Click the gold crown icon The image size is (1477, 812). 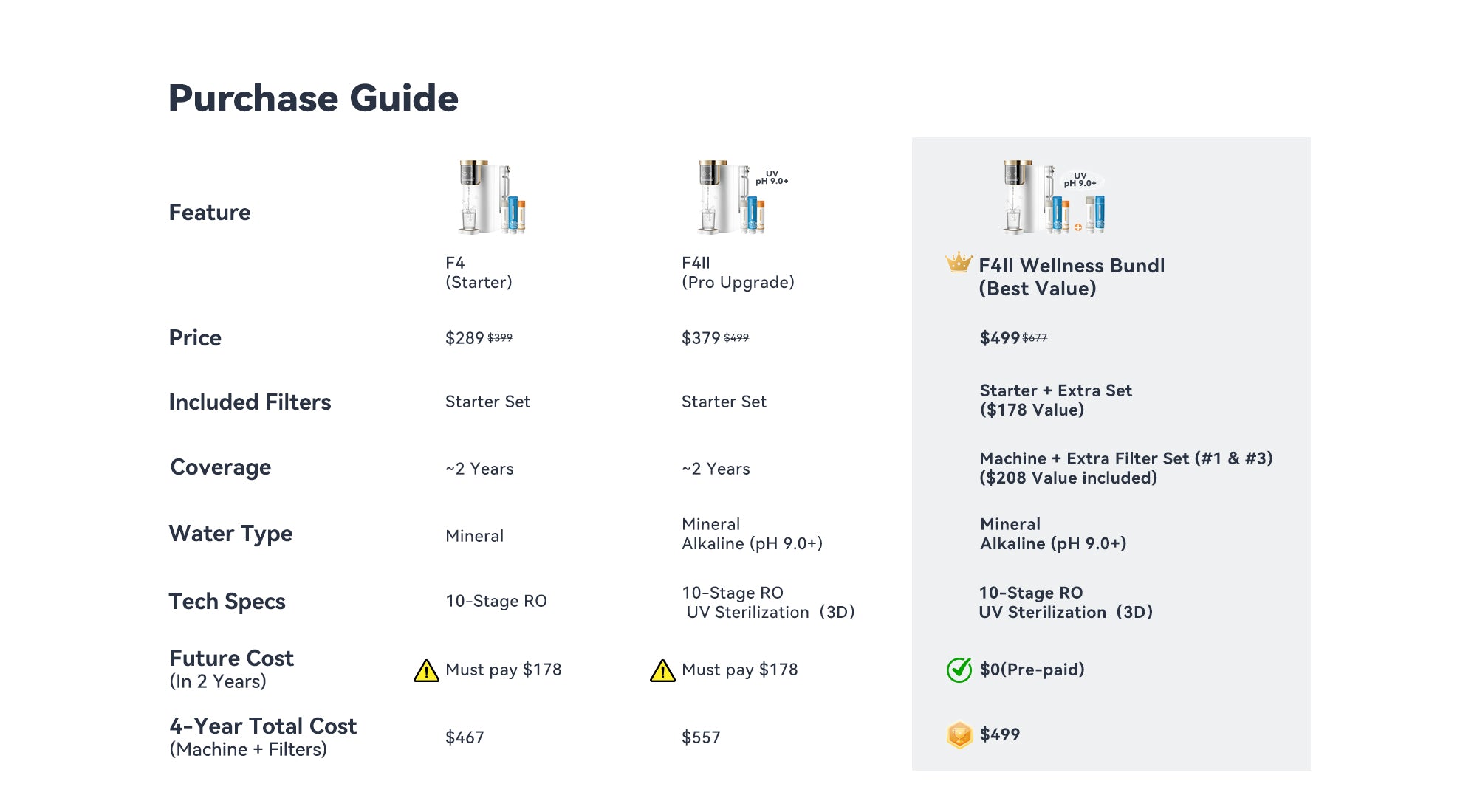pos(959,263)
